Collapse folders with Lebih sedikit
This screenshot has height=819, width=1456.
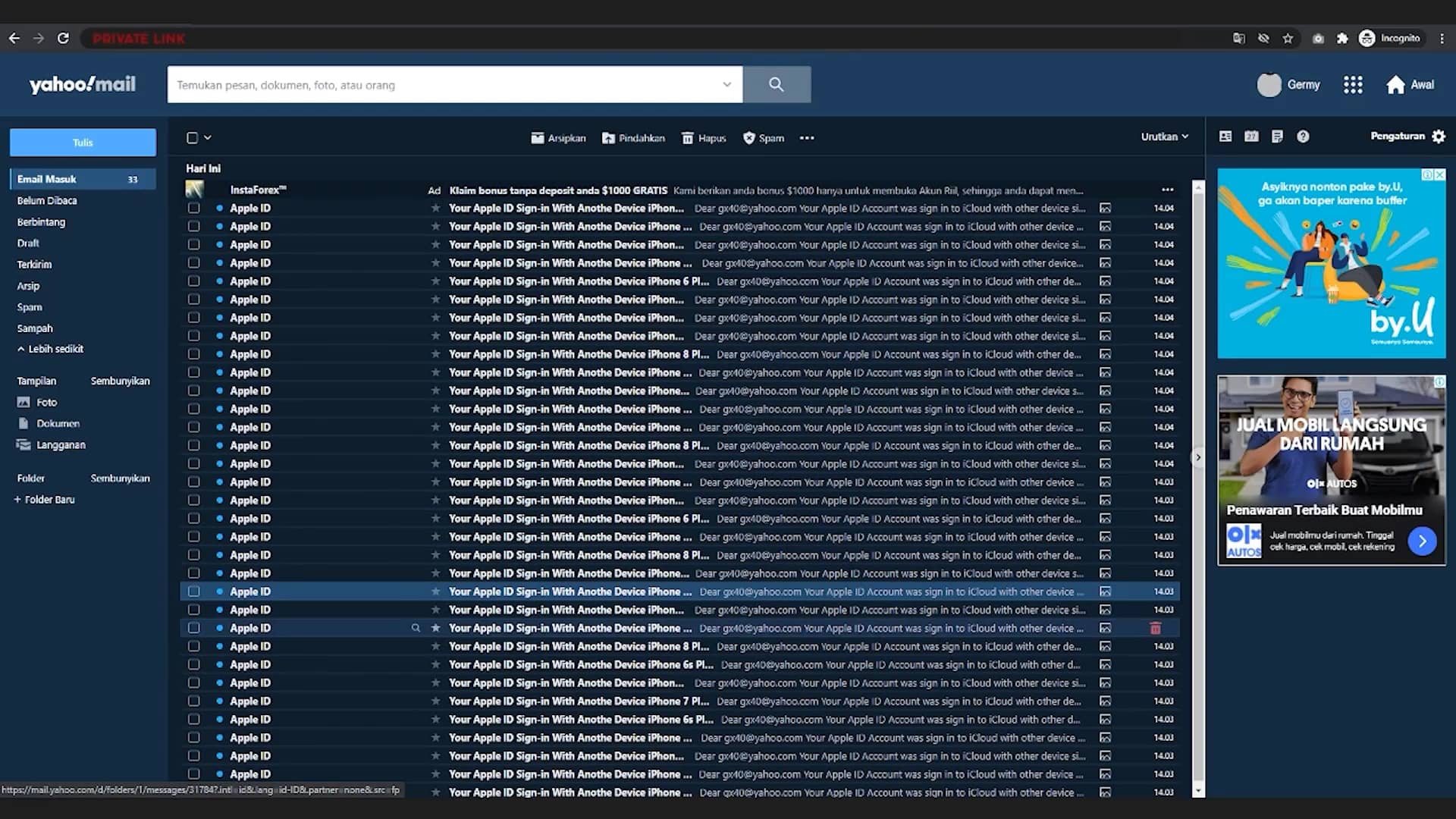(x=50, y=349)
